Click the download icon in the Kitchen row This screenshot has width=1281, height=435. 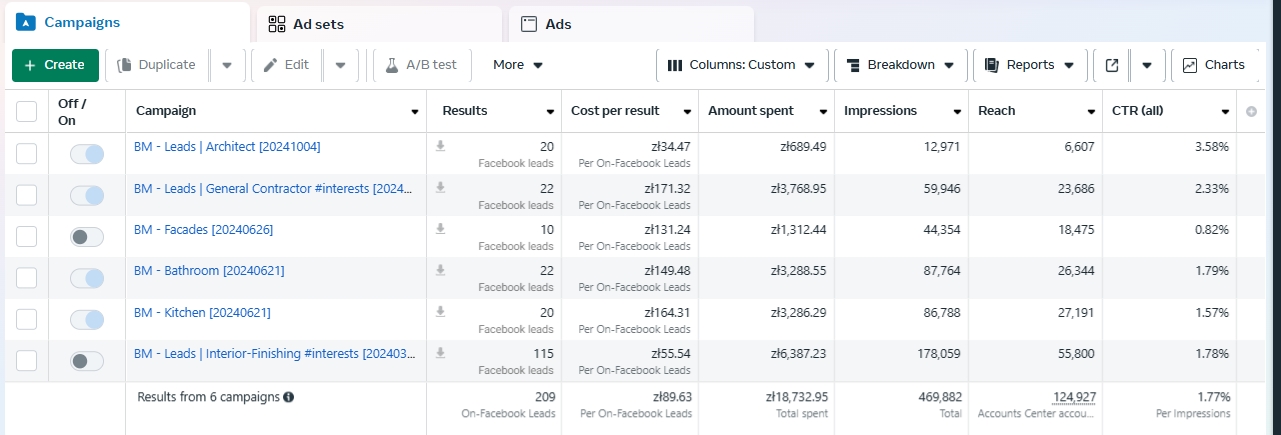pos(440,312)
